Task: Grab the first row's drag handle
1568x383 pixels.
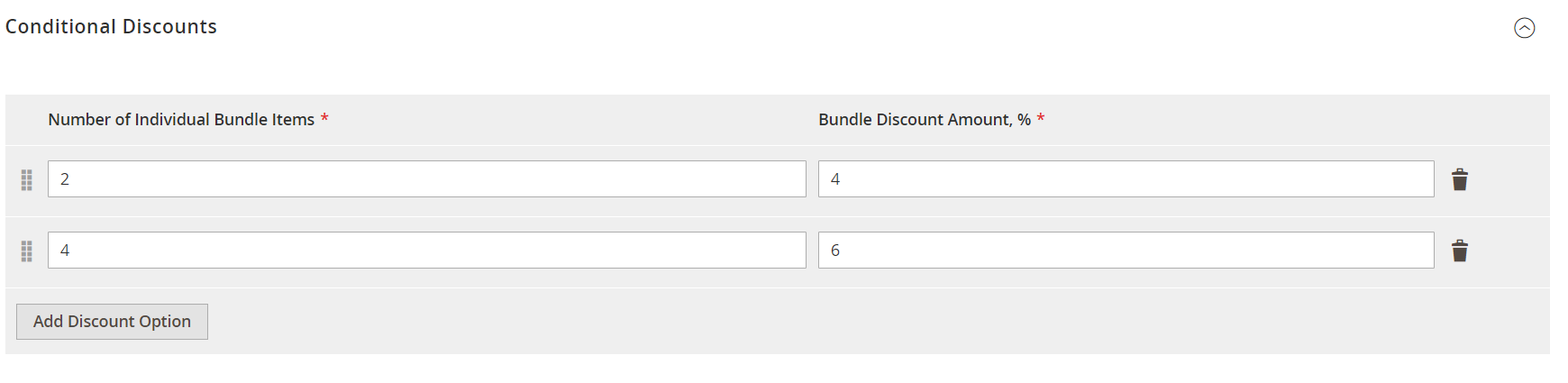Action: click(27, 180)
